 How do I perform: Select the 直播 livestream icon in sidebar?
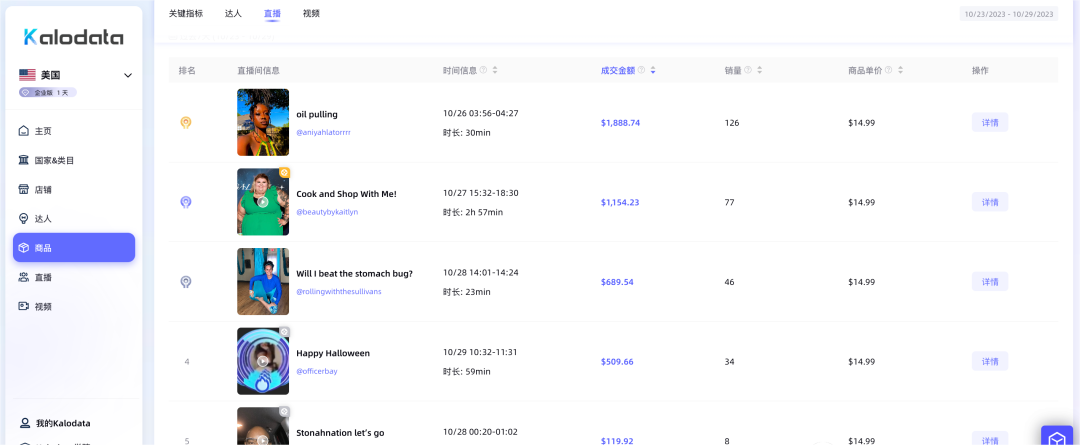point(24,277)
